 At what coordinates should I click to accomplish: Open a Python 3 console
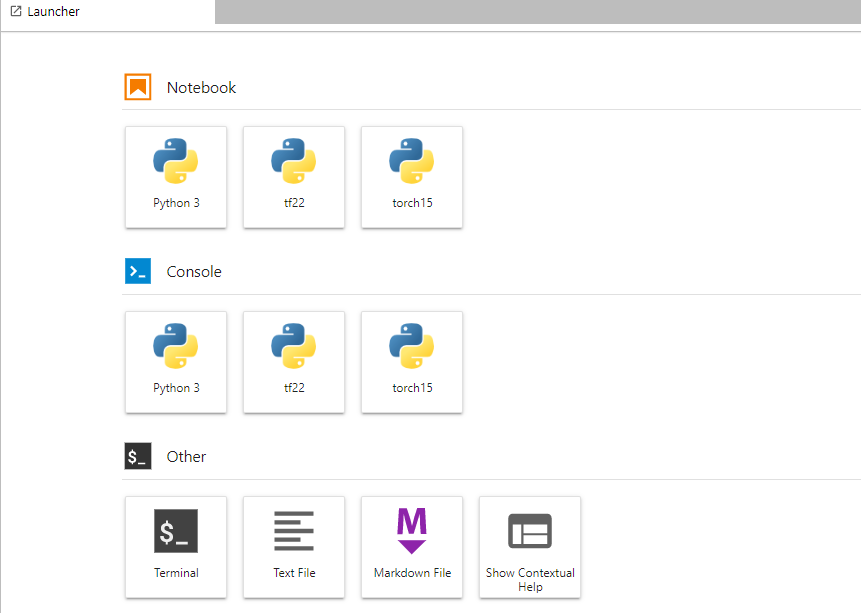pos(176,362)
